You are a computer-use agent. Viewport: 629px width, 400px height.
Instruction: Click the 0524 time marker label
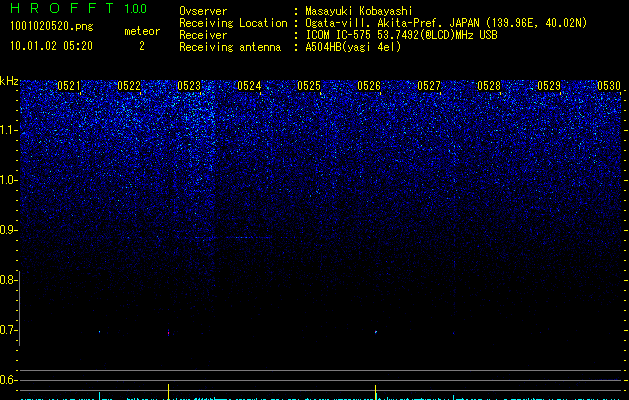(x=249, y=86)
